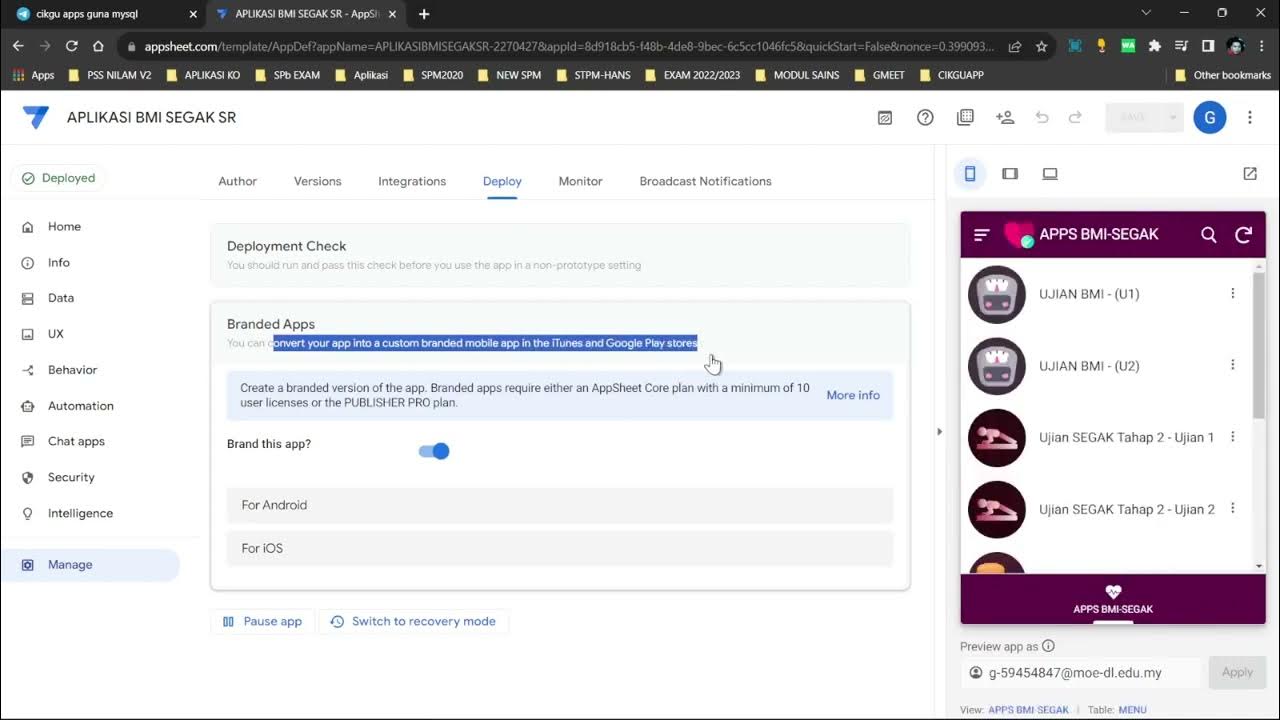Image resolution: width=1280 pixels, height=720 pixels.
Task: Click browser reload icon
Action: (71, 46)
